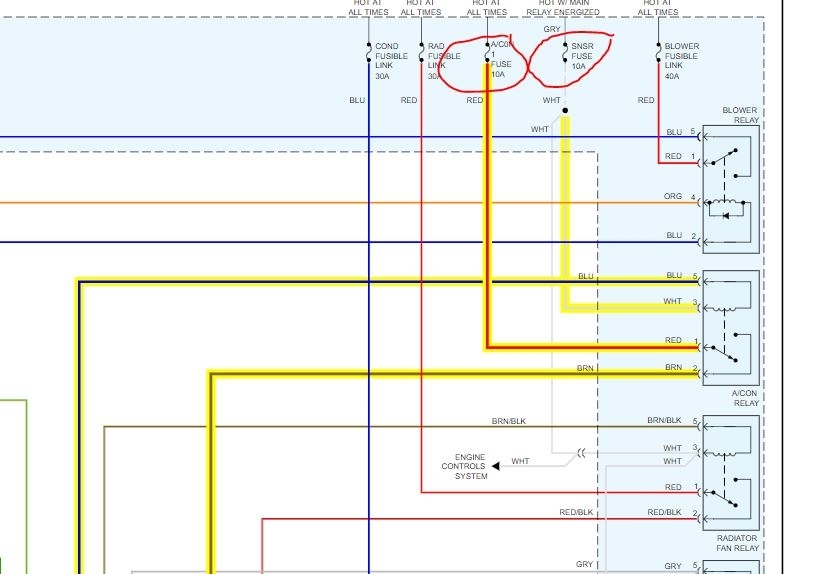Image resolution: width=820 pixels, height=574 pixels.
Task: Click 'GRY' label at bottom relay pin 5
Action: pyautogui.click(x=673, y=566)
